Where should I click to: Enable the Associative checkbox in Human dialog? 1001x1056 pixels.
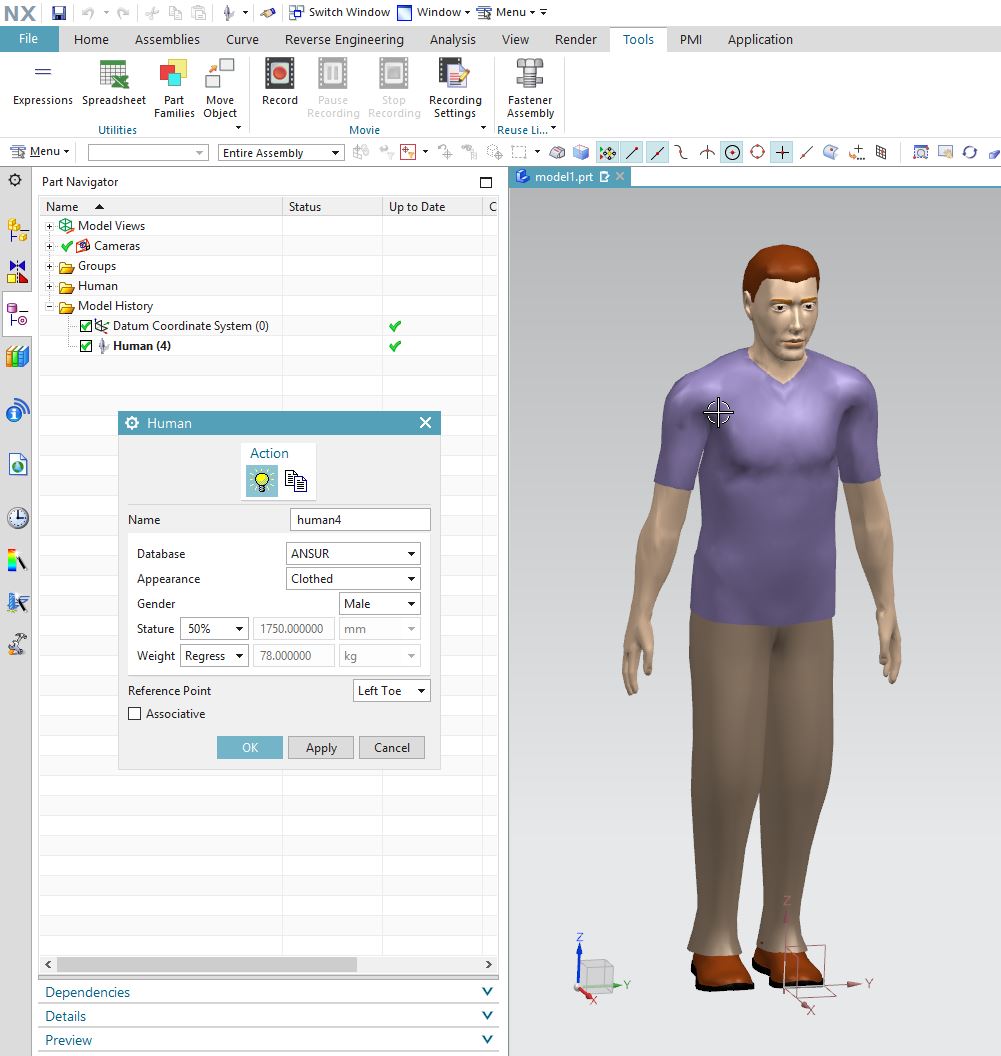pyautogui.click(x=136, y=713)
